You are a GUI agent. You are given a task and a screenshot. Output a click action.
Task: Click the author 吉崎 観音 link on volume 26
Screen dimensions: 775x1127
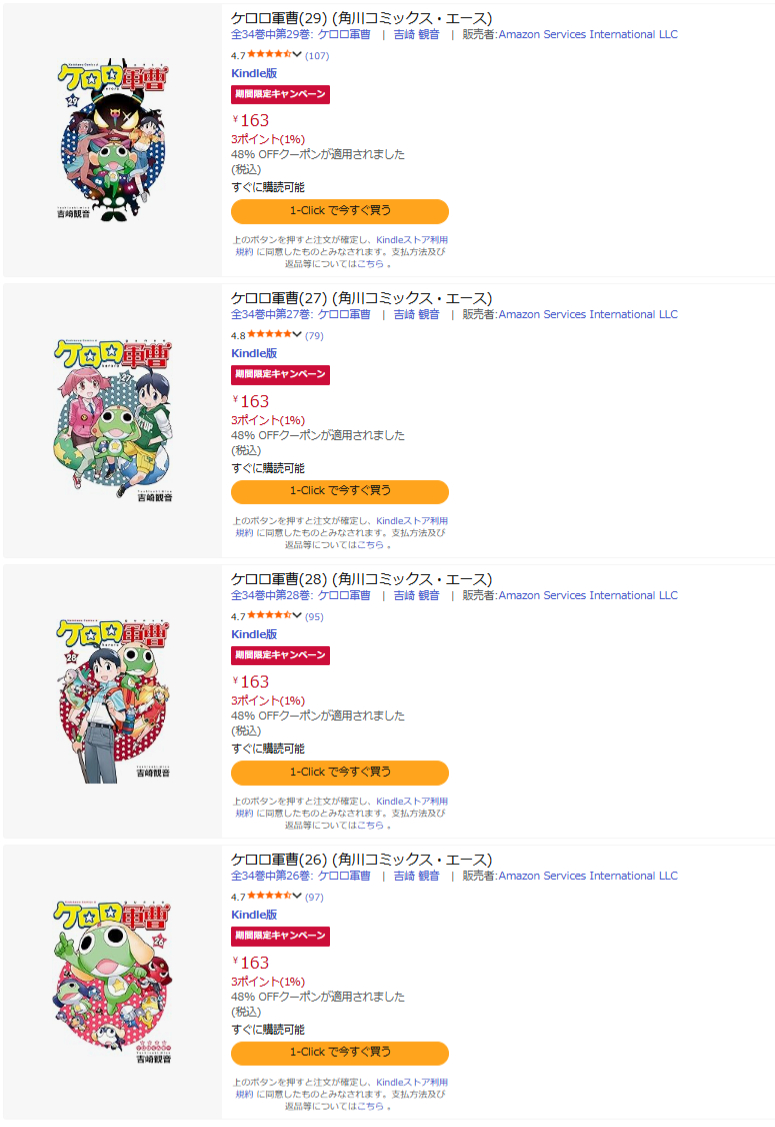pyautogui.click(x=416, y=875)
